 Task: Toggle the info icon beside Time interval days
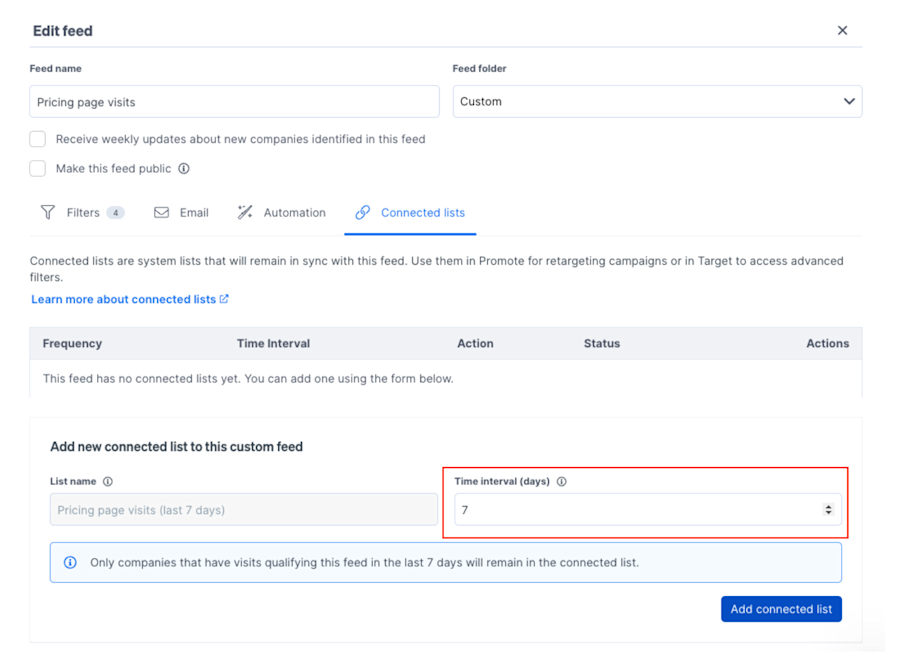[x=562, y=481]
